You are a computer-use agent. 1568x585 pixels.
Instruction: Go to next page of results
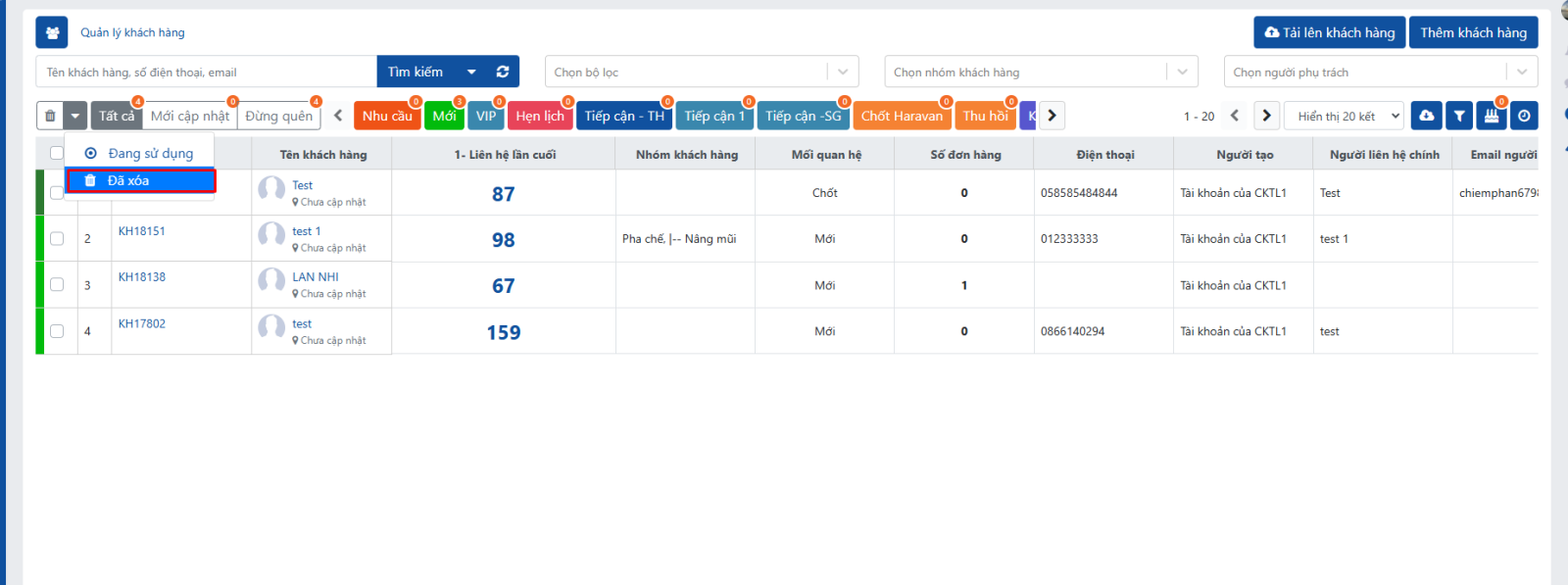point(1266,116)
